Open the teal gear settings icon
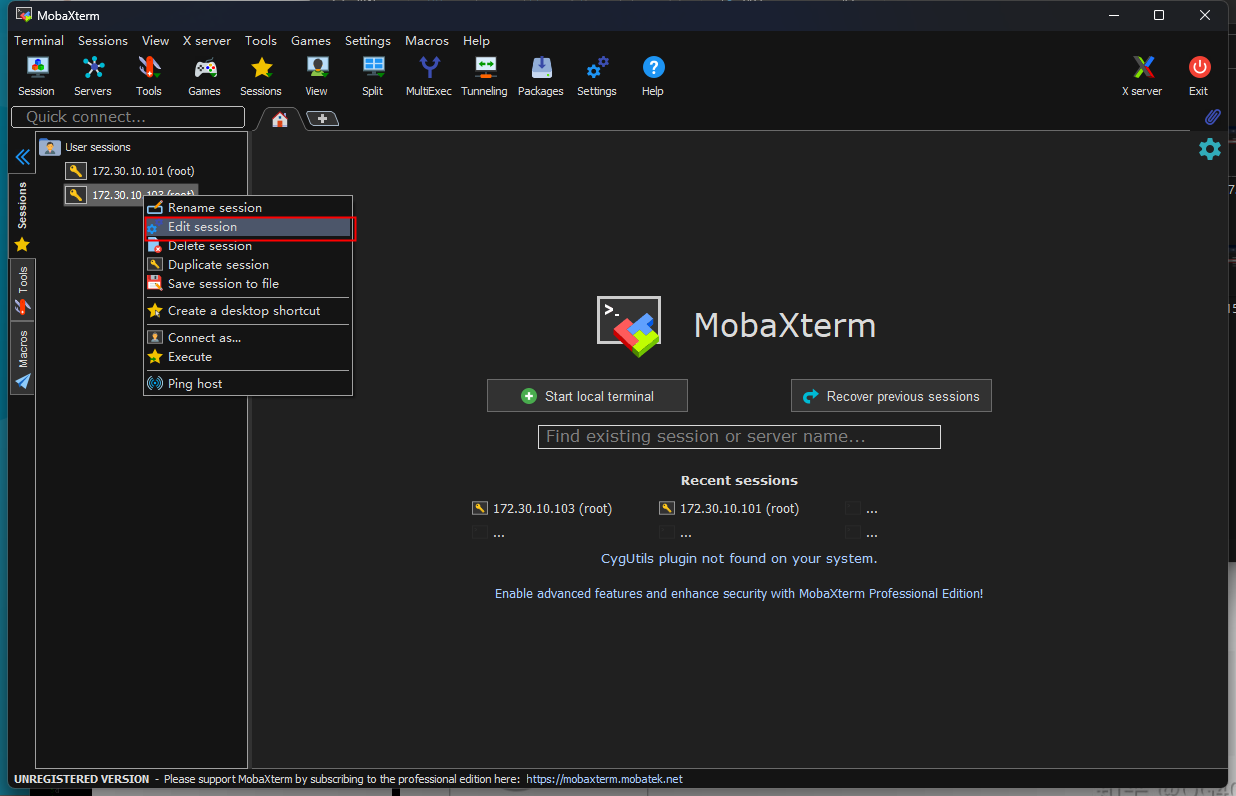The image size is (1236, 796). [x=1210, y=149]
